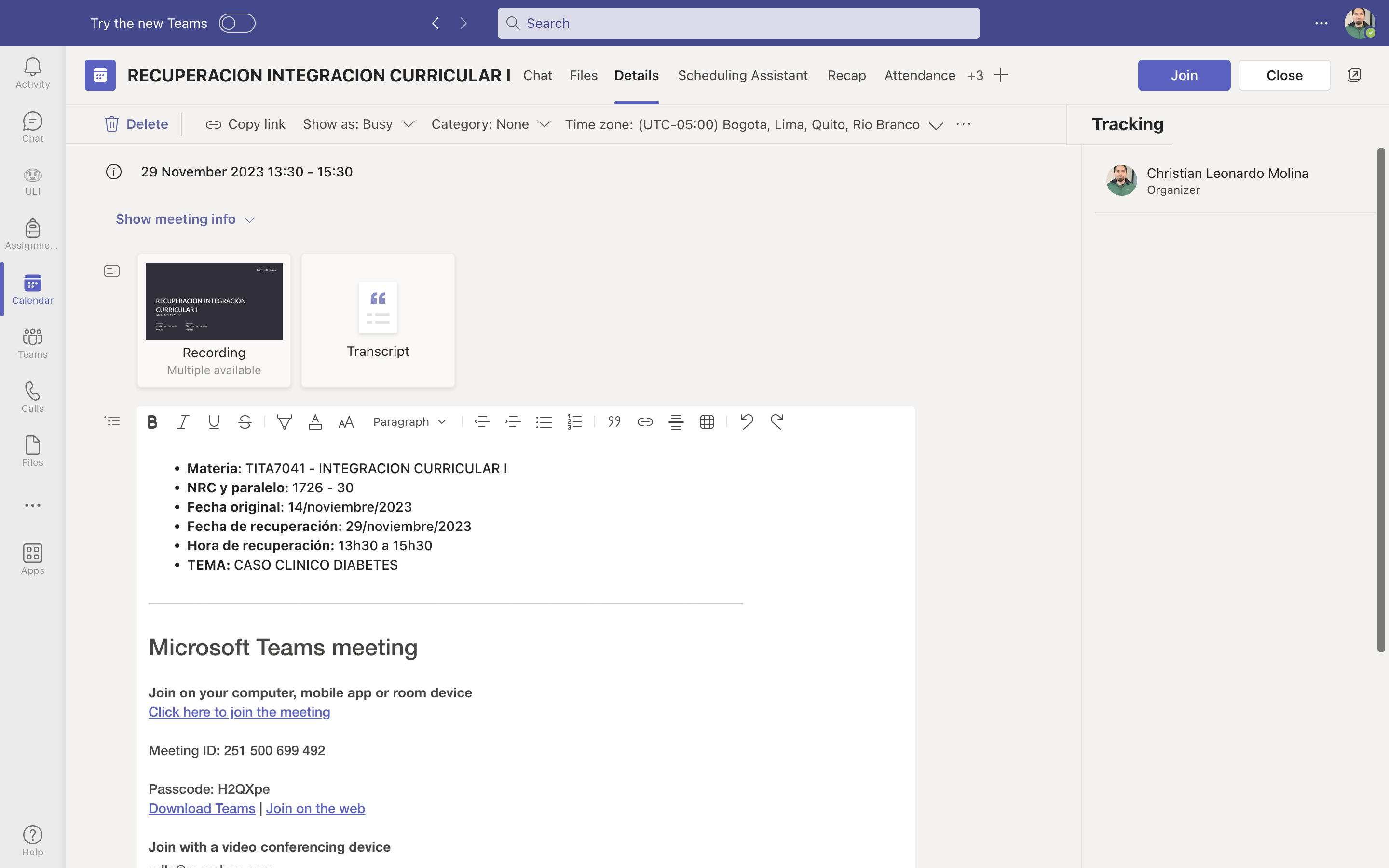Toggle bold formatting in the editor

tap(152, 422)
